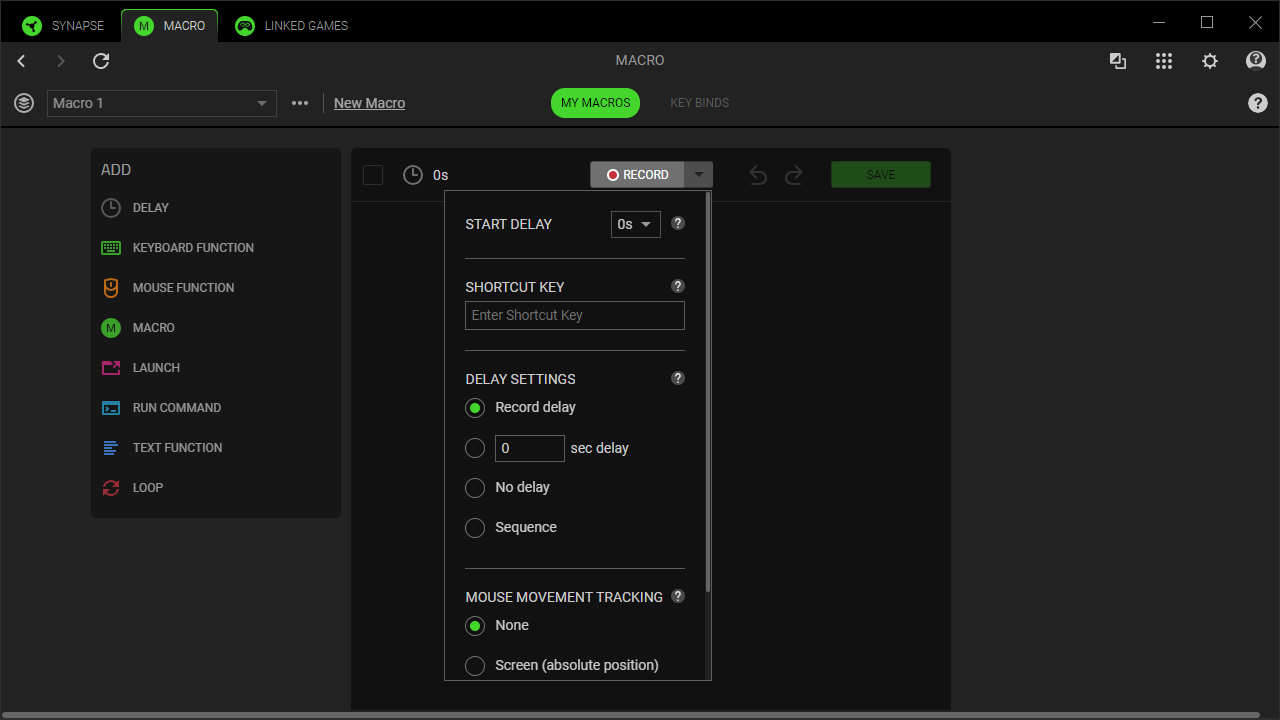Select the Sequence delay setting

click(475, 528)
